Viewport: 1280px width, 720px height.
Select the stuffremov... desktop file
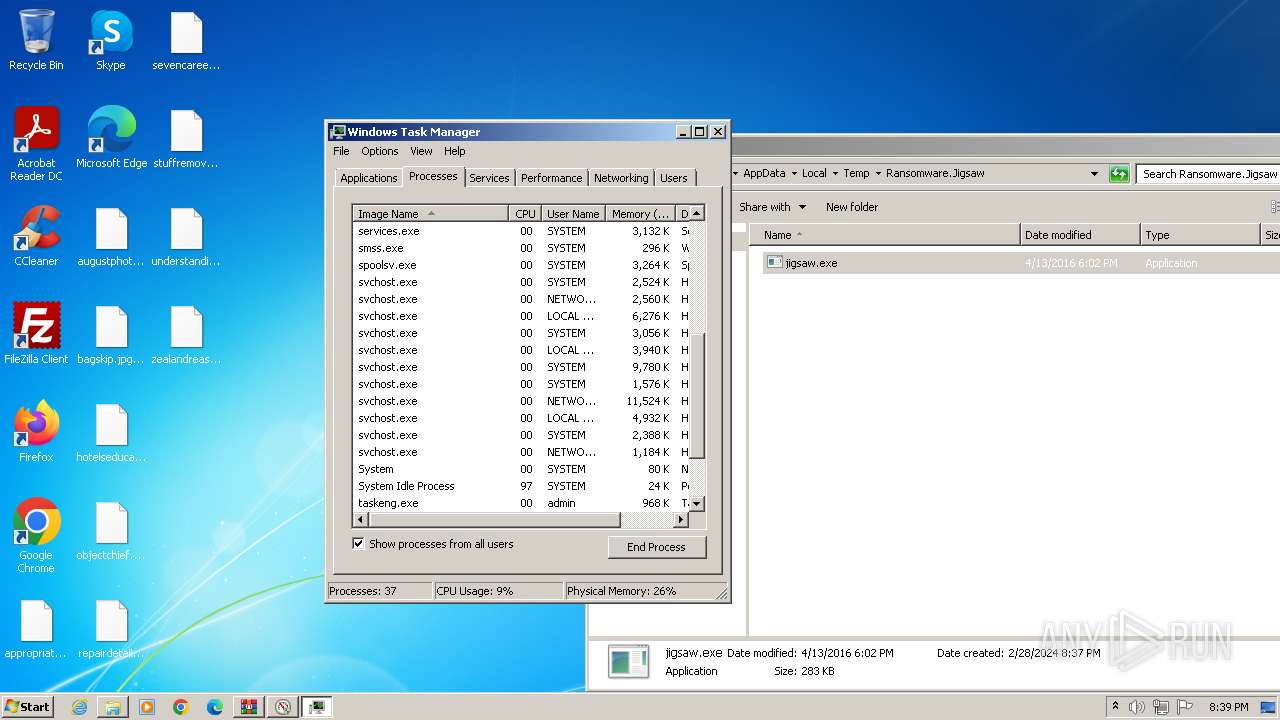[186, 138]
